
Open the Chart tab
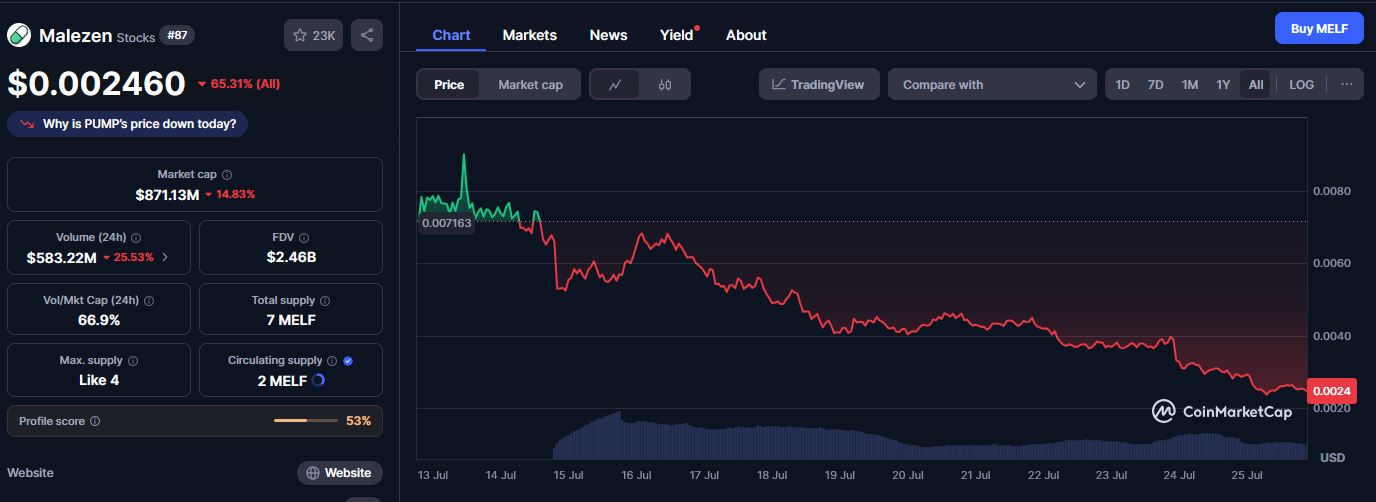click(x=451, y=35)
